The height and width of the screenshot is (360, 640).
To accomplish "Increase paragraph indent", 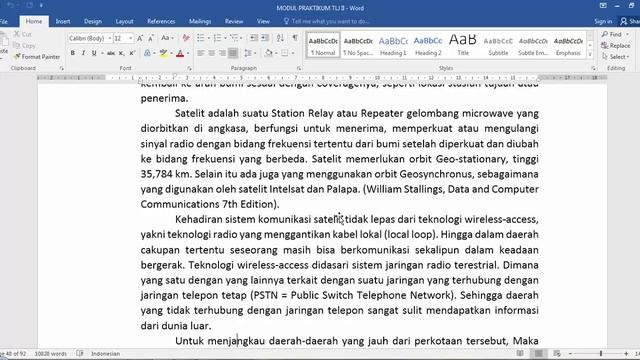I will [265, 38].
